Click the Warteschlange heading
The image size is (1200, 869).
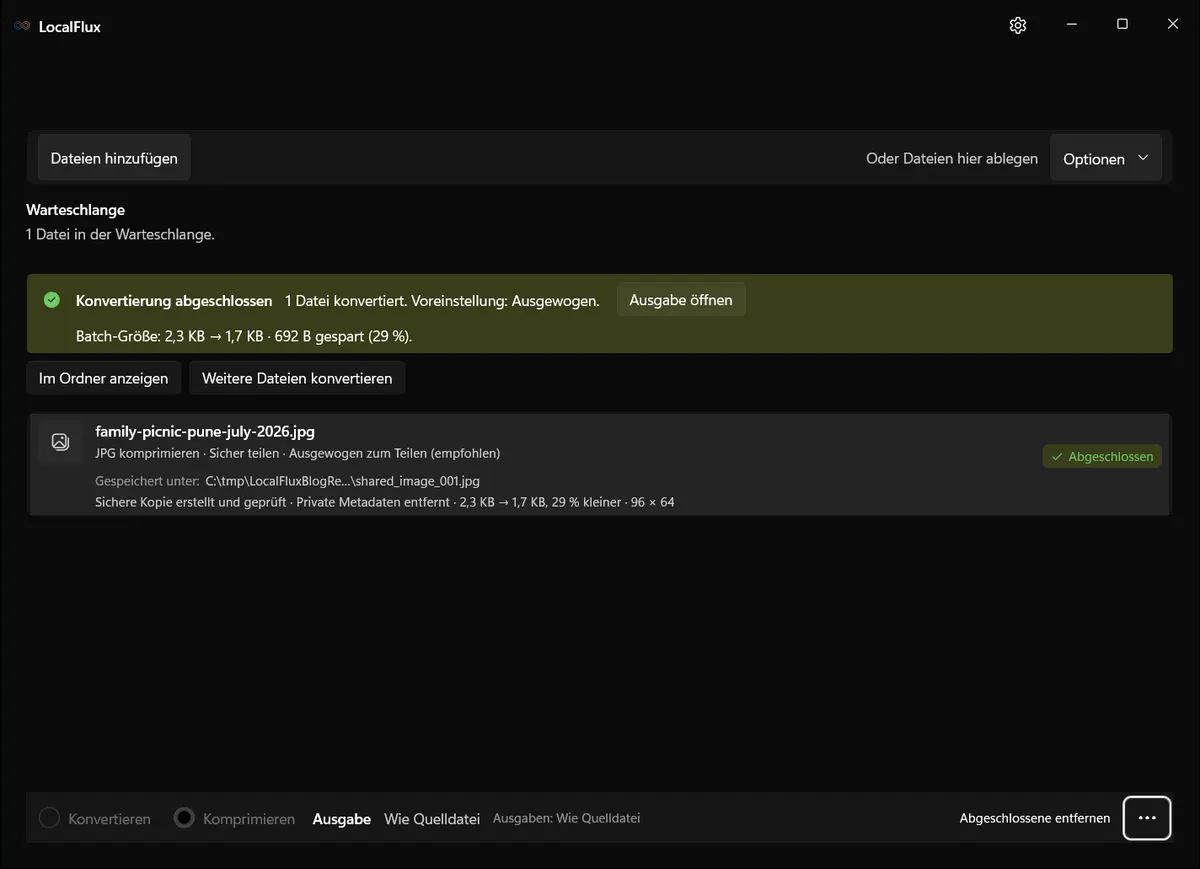point(76,210)
